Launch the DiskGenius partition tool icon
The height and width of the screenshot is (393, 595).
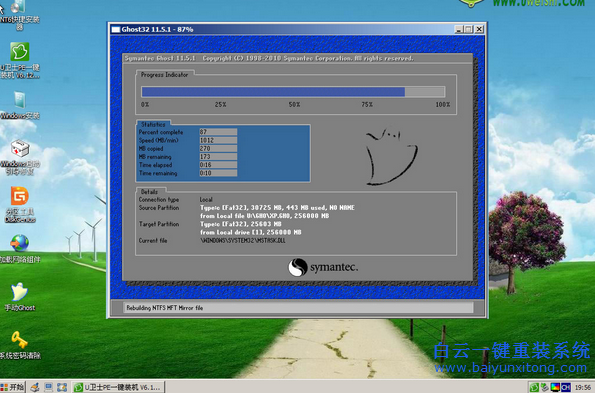click(x=19, y=204)
